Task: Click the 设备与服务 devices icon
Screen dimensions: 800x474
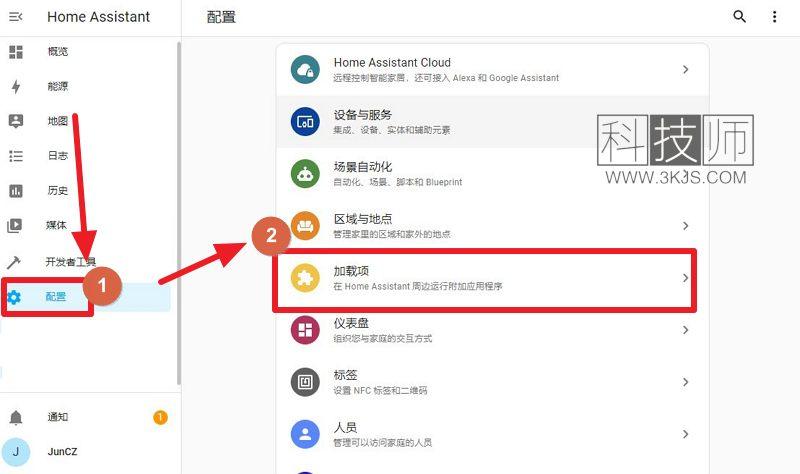Action: tap(305, 122)
